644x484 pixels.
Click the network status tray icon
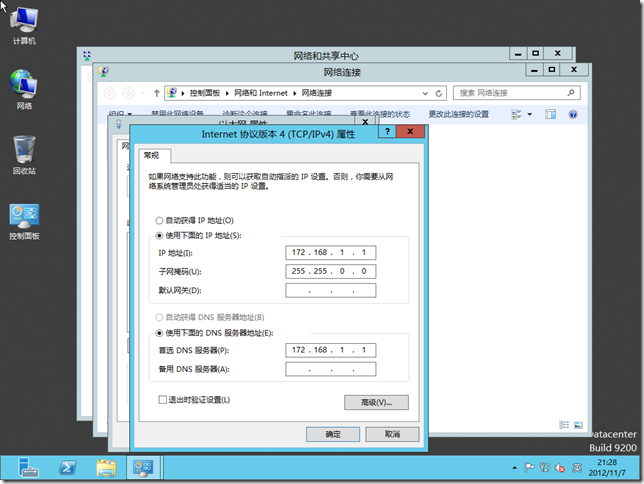pos(545,468)
